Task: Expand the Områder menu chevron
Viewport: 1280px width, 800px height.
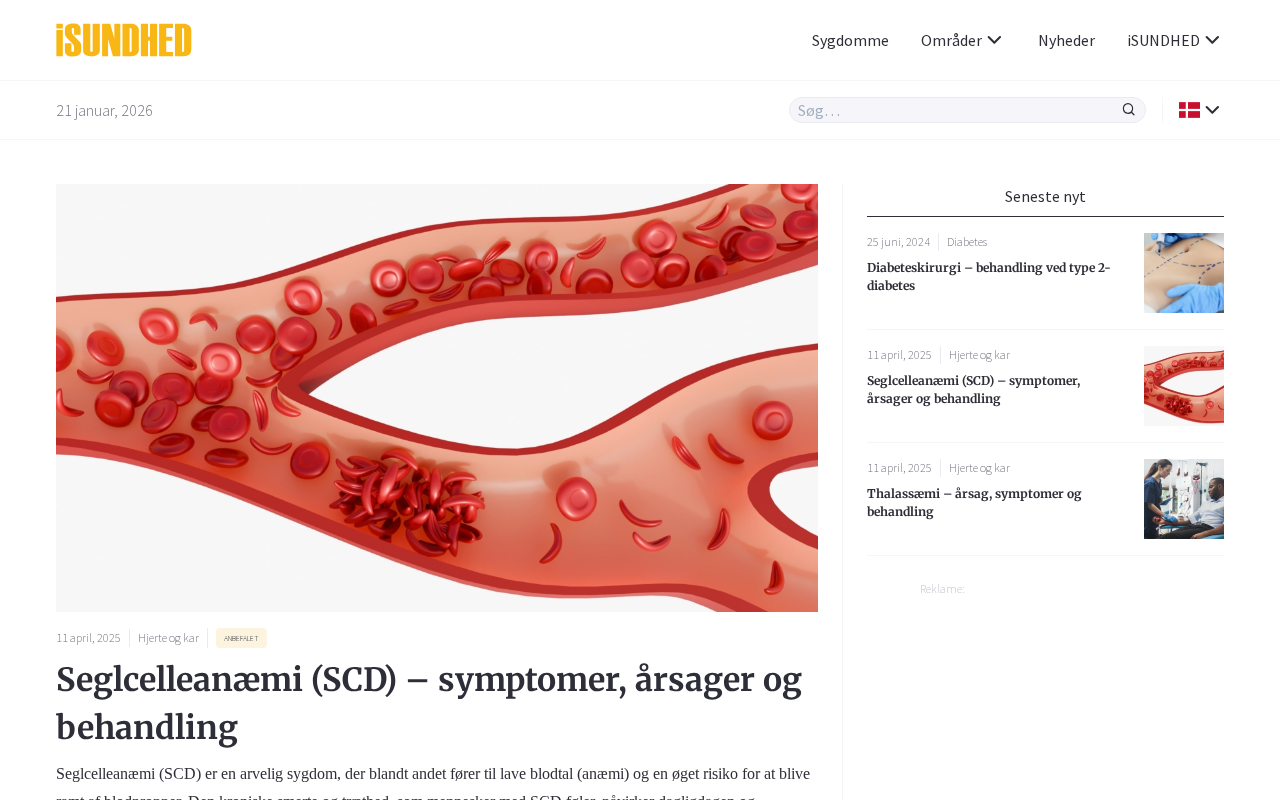Action: pos(994,40)
